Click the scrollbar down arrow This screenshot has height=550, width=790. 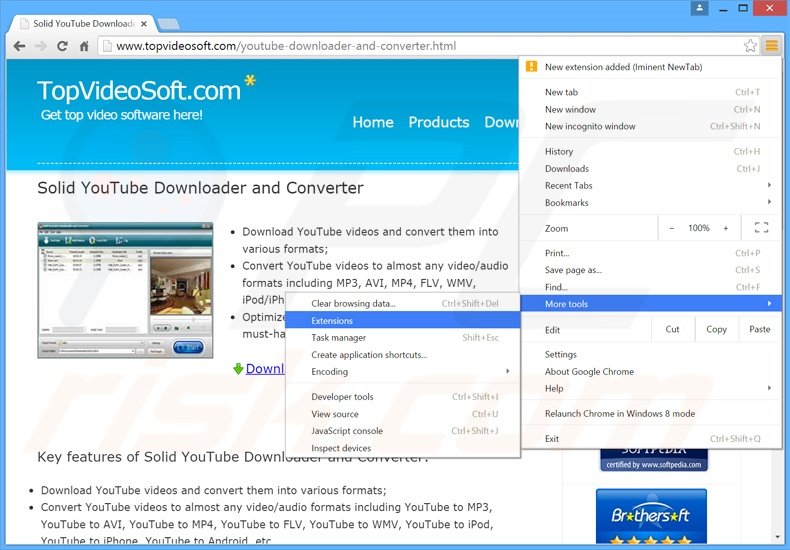point(778,537)
